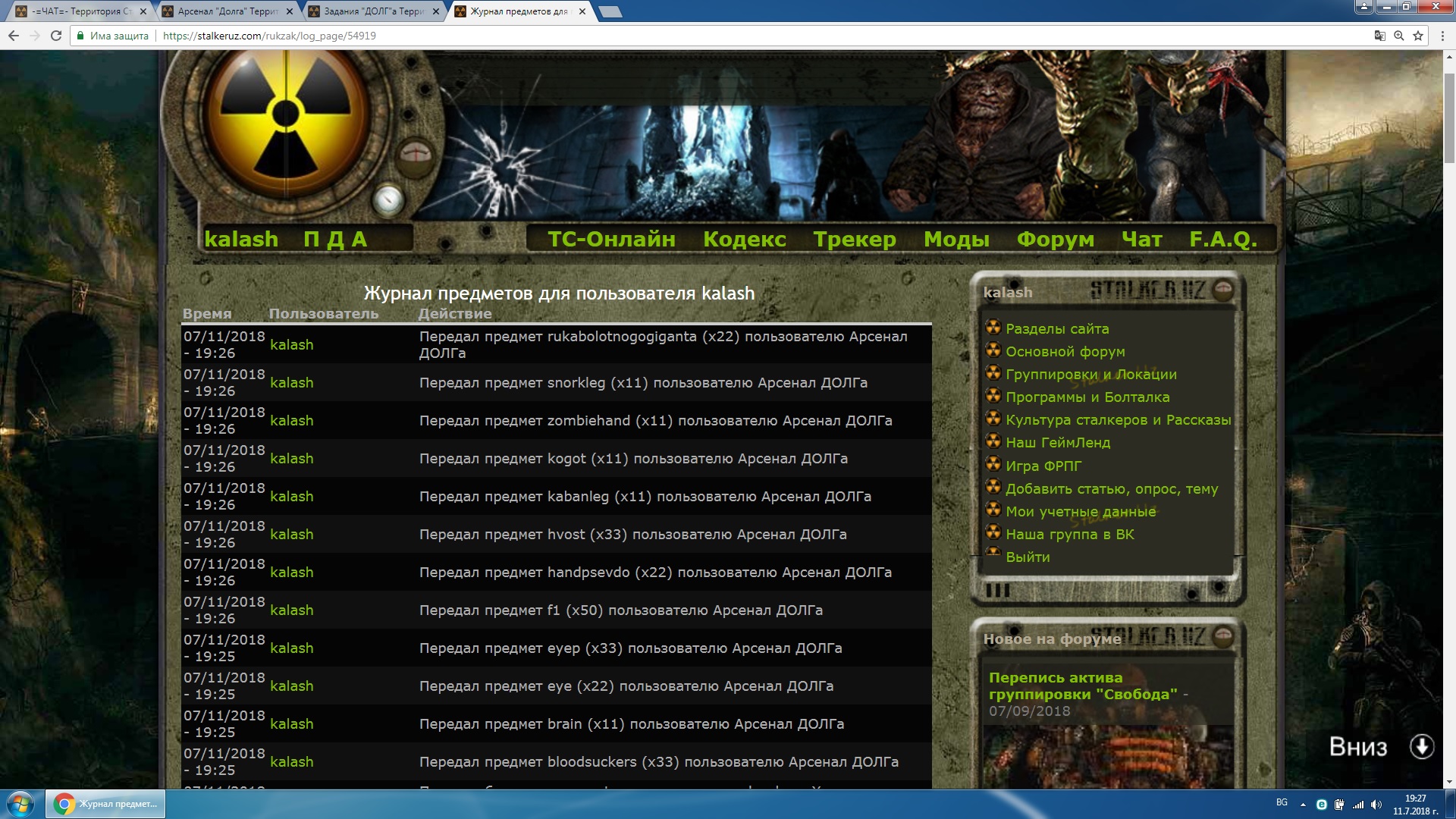Click the Google Translate icon in address bar

point(1379,36)
